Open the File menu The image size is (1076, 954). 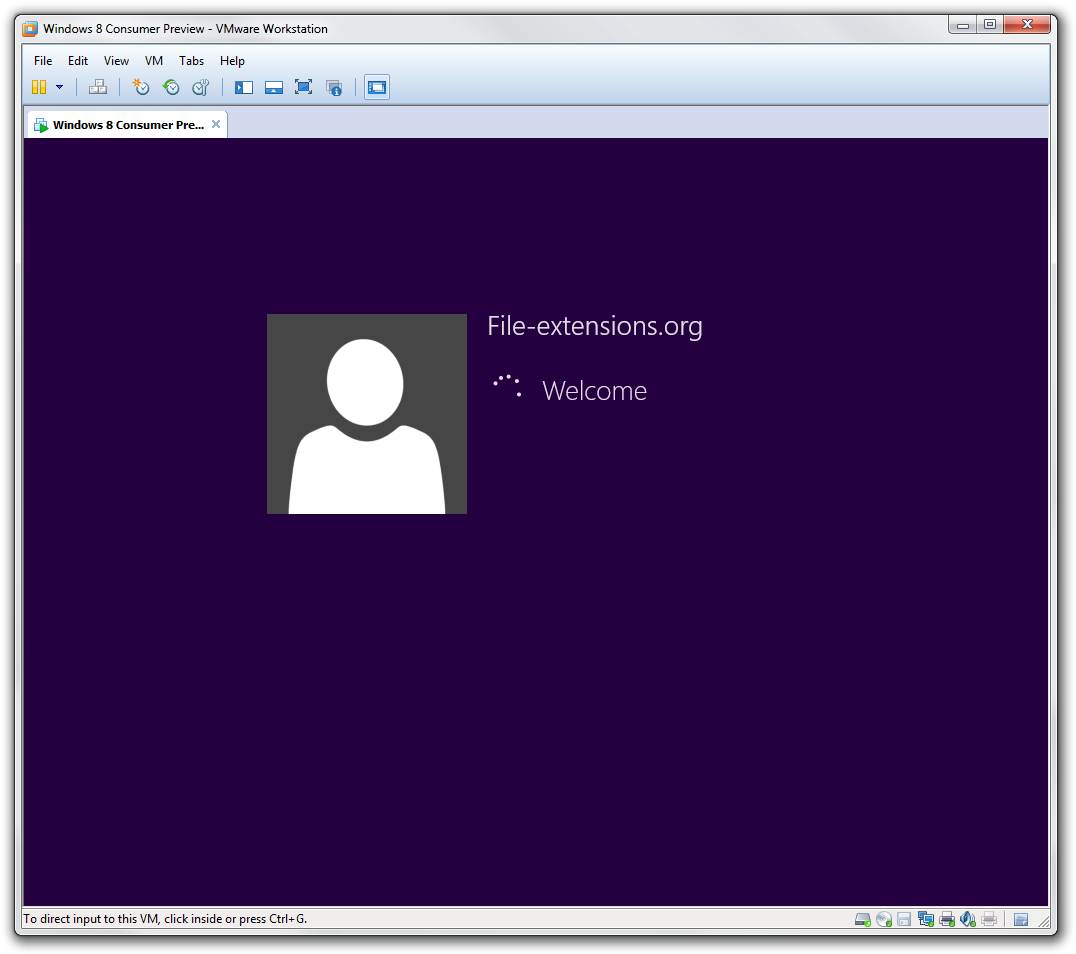42,61
